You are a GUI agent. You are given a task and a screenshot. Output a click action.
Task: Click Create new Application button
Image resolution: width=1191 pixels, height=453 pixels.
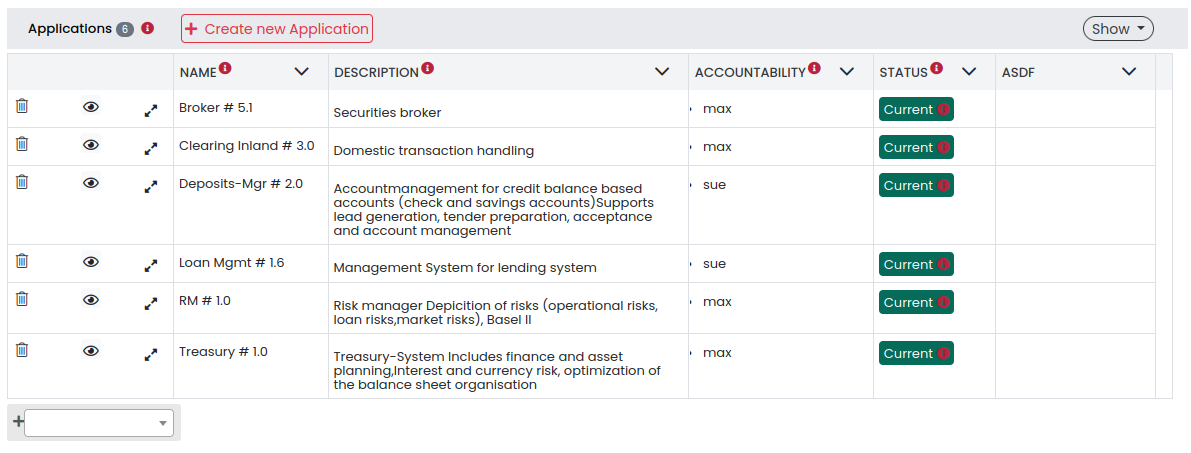pyautogui.click(x=276, y=29)
